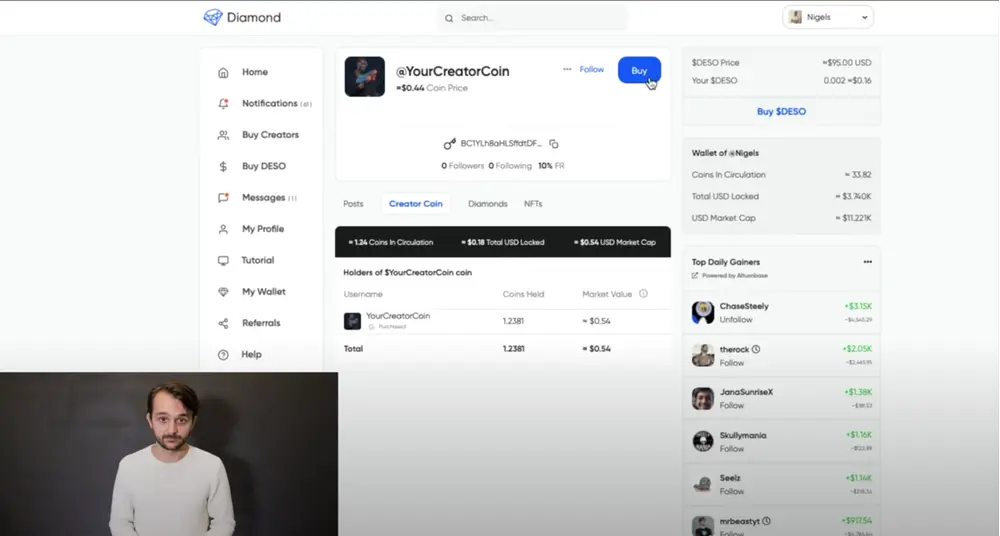The image size is (1000, 536).
Task: Click the 0 Followers count
Action: pyautogui.click(x=462, y=166)
